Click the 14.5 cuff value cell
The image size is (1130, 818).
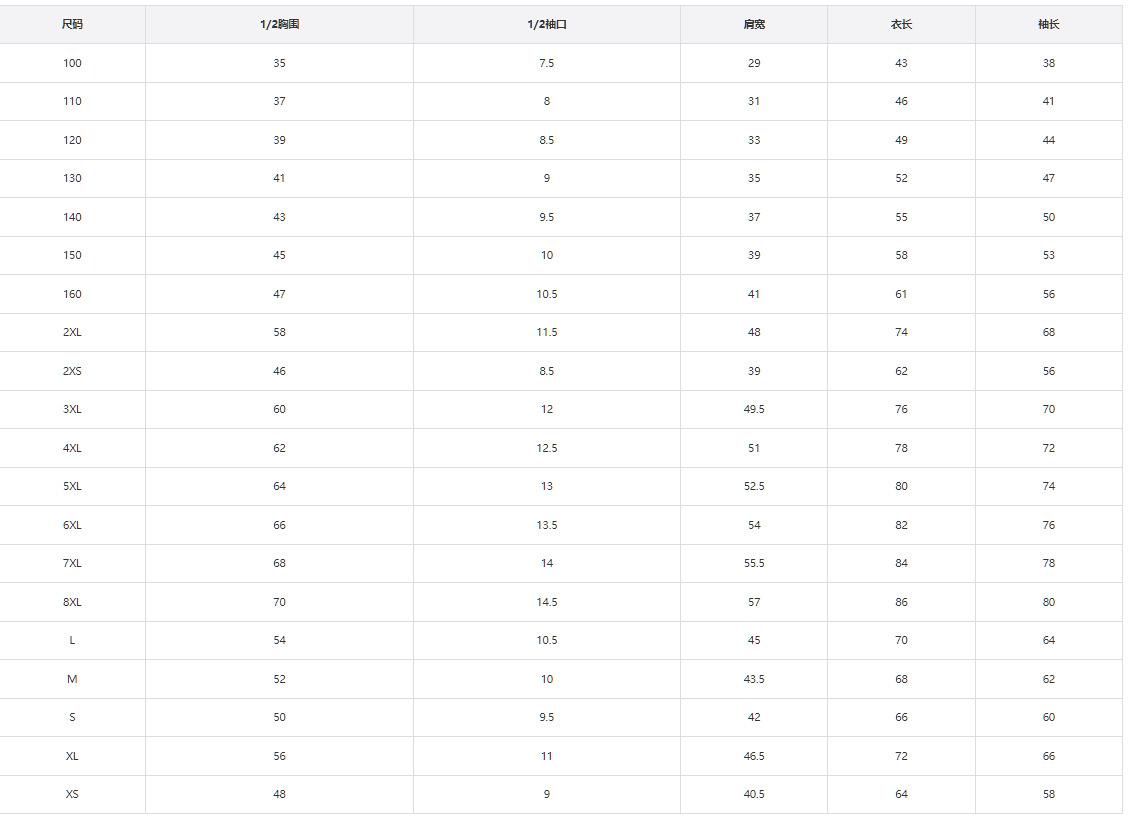tap(547, 602)
